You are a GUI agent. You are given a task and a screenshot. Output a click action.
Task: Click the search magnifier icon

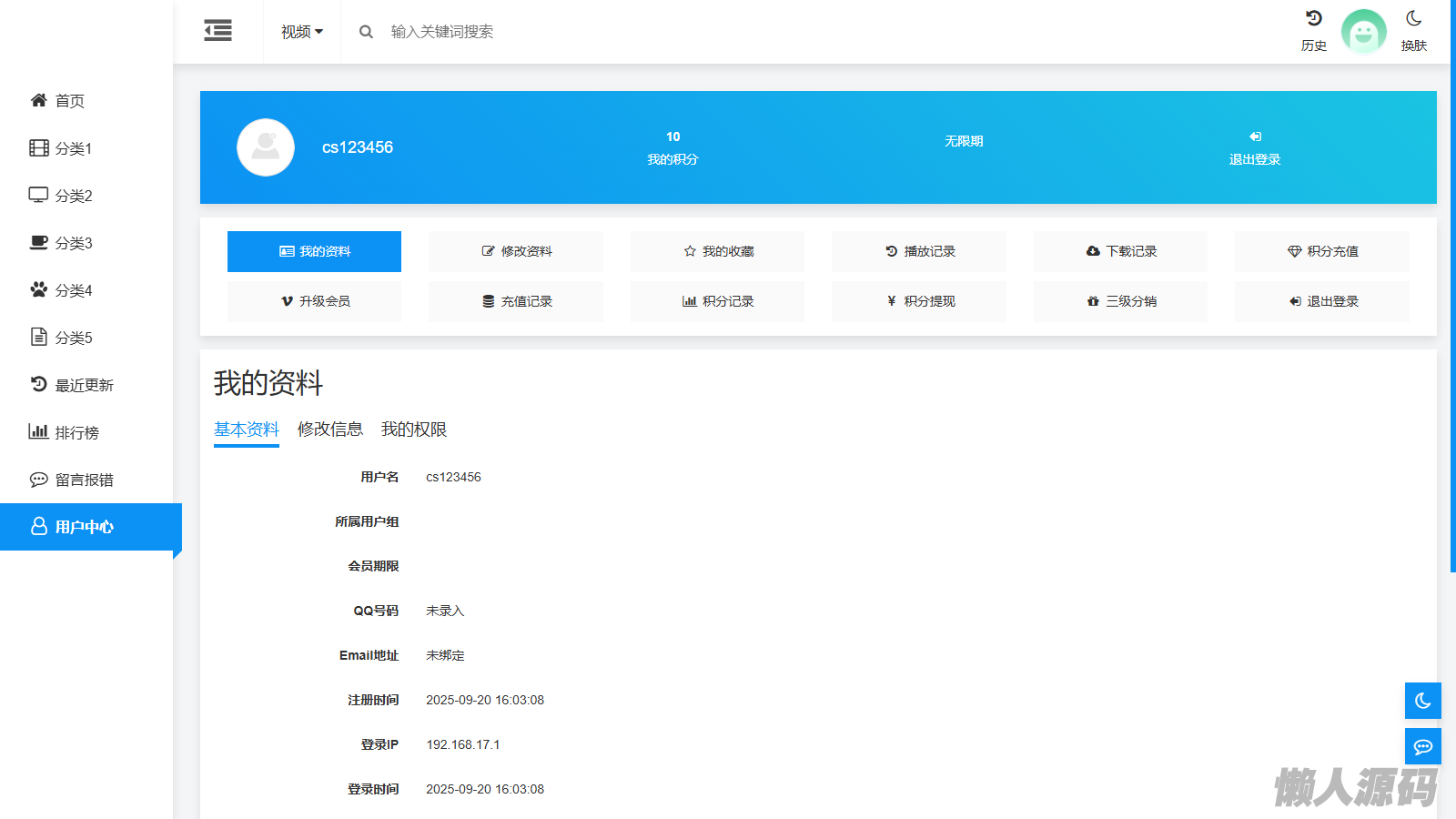[366, 32]
